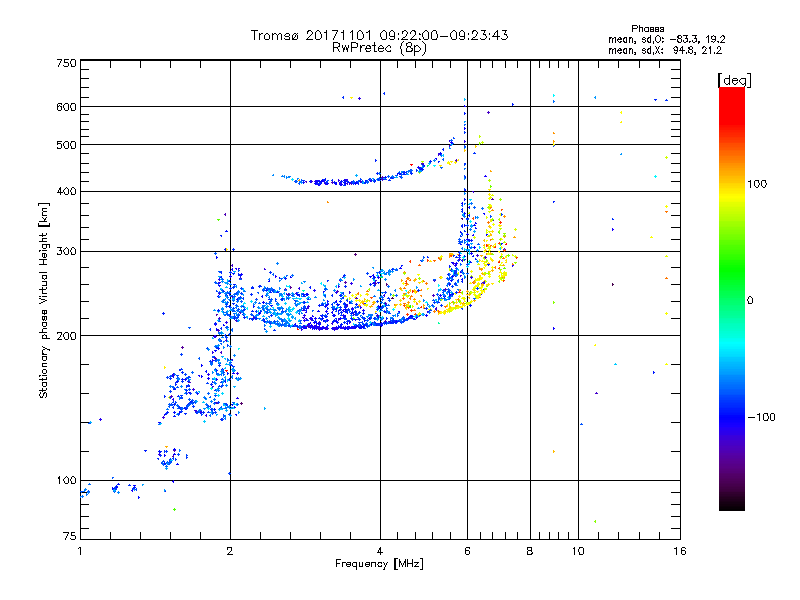Click the 'mean, sd,O: -83.3, 19.2' line
800x600 pixels.
tap(666, 39)
